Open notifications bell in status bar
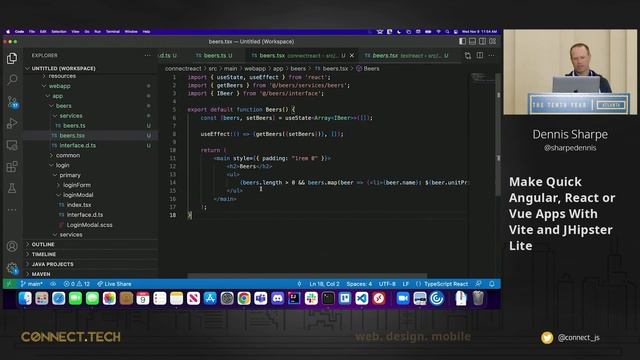The width and height of the screenshot is (640, 360). point(492,284)
